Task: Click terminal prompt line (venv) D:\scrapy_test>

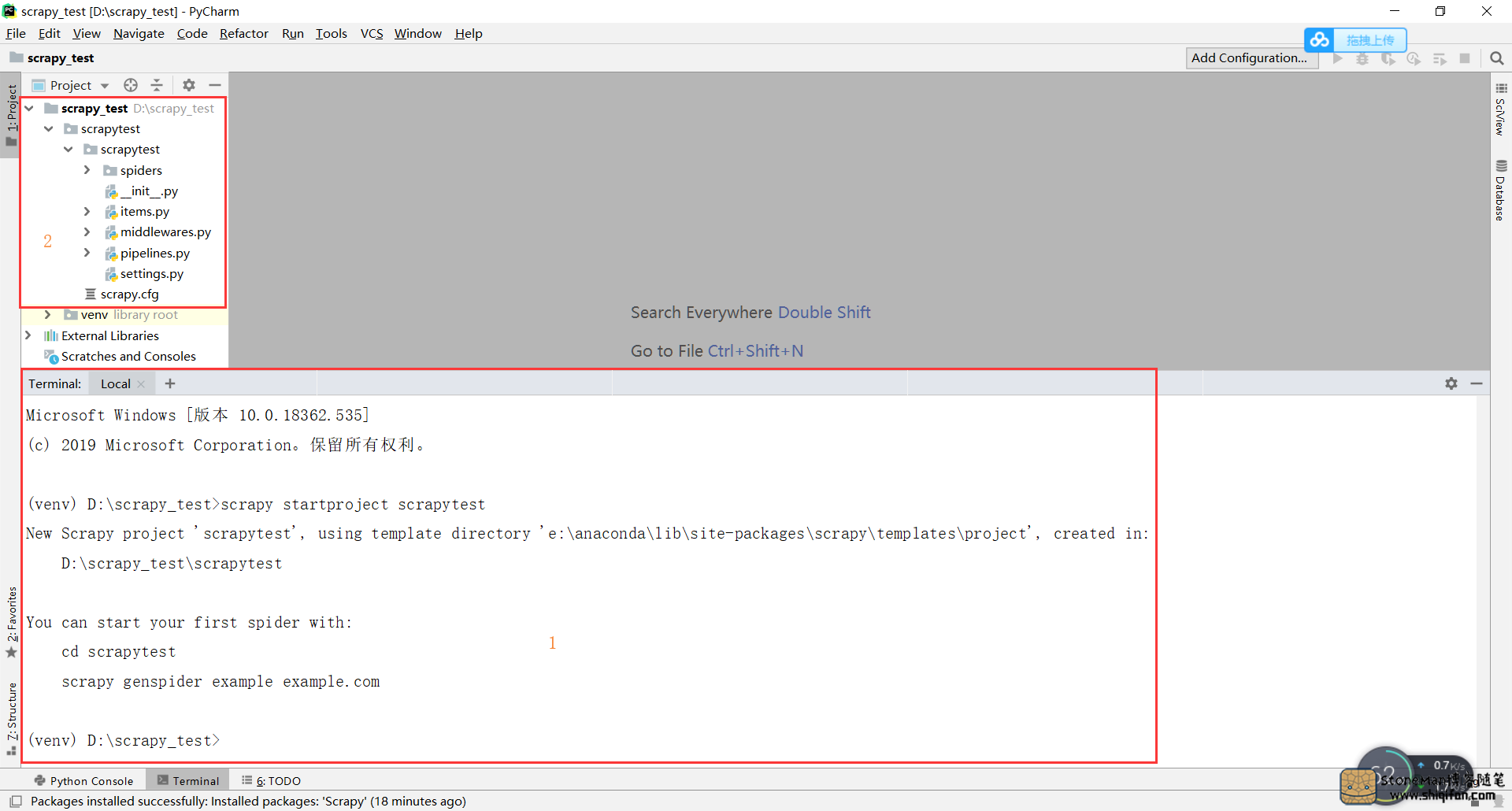Action: pos(124,740)
